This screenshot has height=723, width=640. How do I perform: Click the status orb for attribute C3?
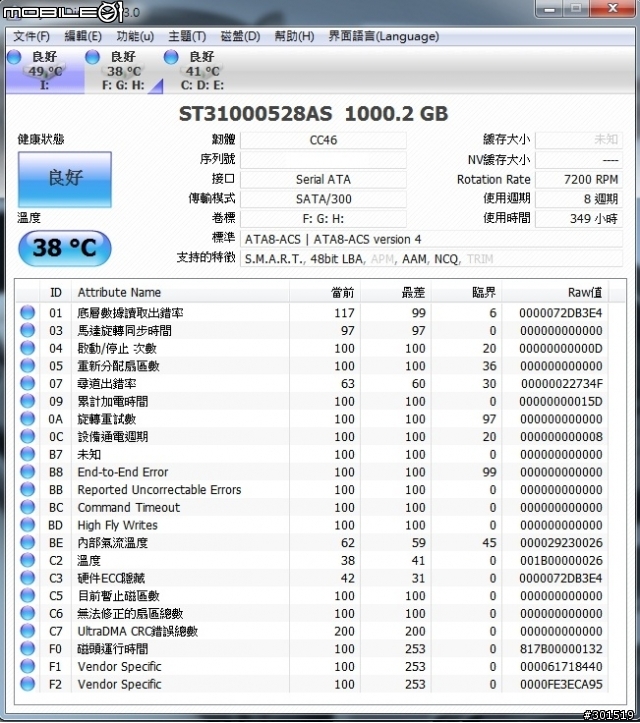tap(28, 578)
